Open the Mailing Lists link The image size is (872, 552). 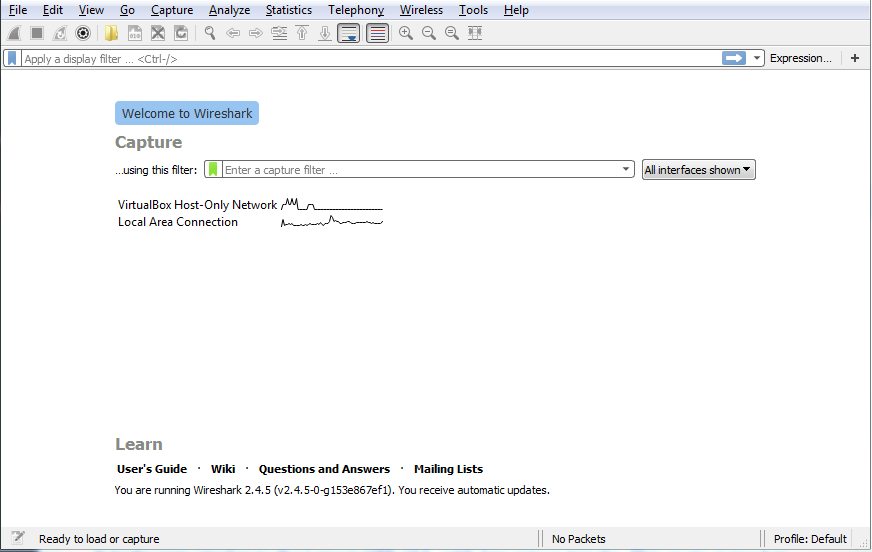pos(448,469)
